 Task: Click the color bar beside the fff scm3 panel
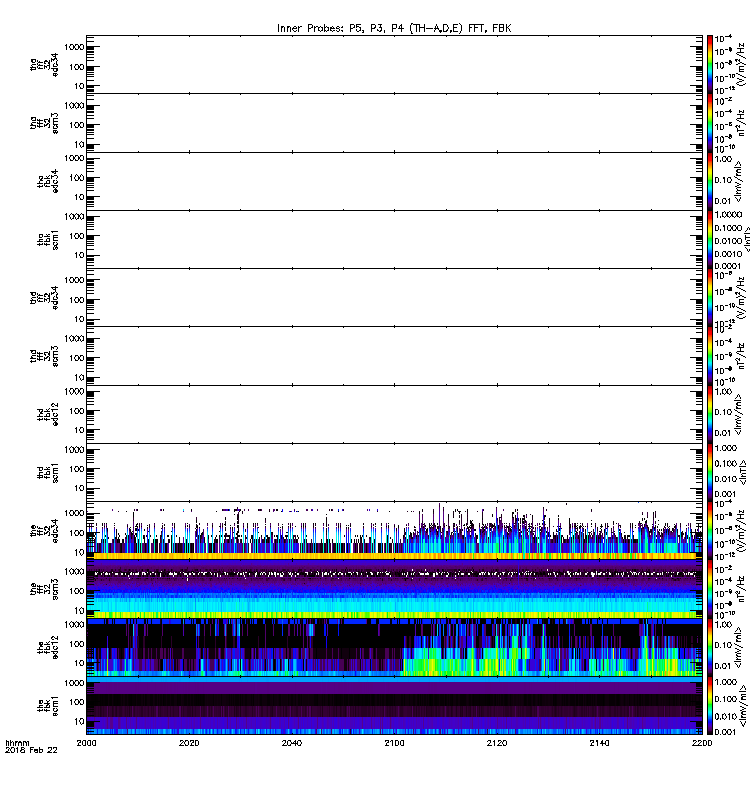709,589
